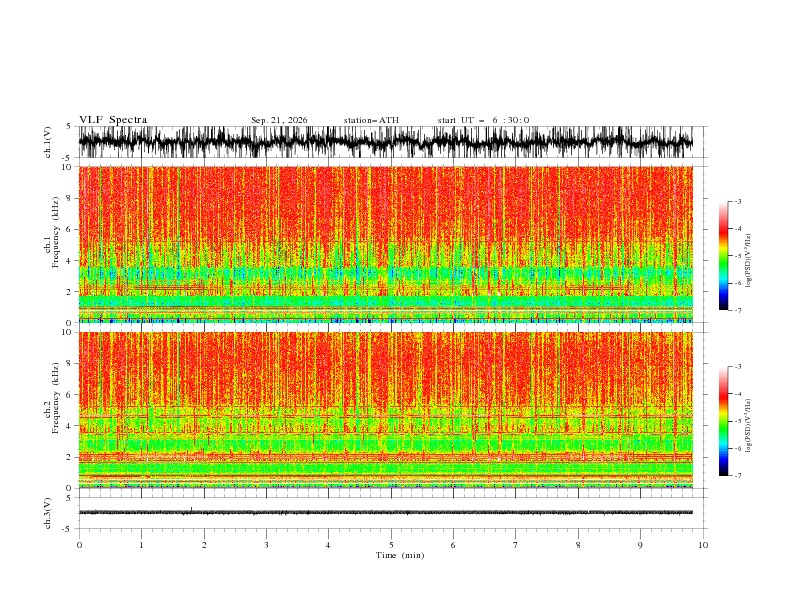The width and height of the screenshot is (792, 612).
Task: Click the station=ATH label
Action: tap(371, 120)
